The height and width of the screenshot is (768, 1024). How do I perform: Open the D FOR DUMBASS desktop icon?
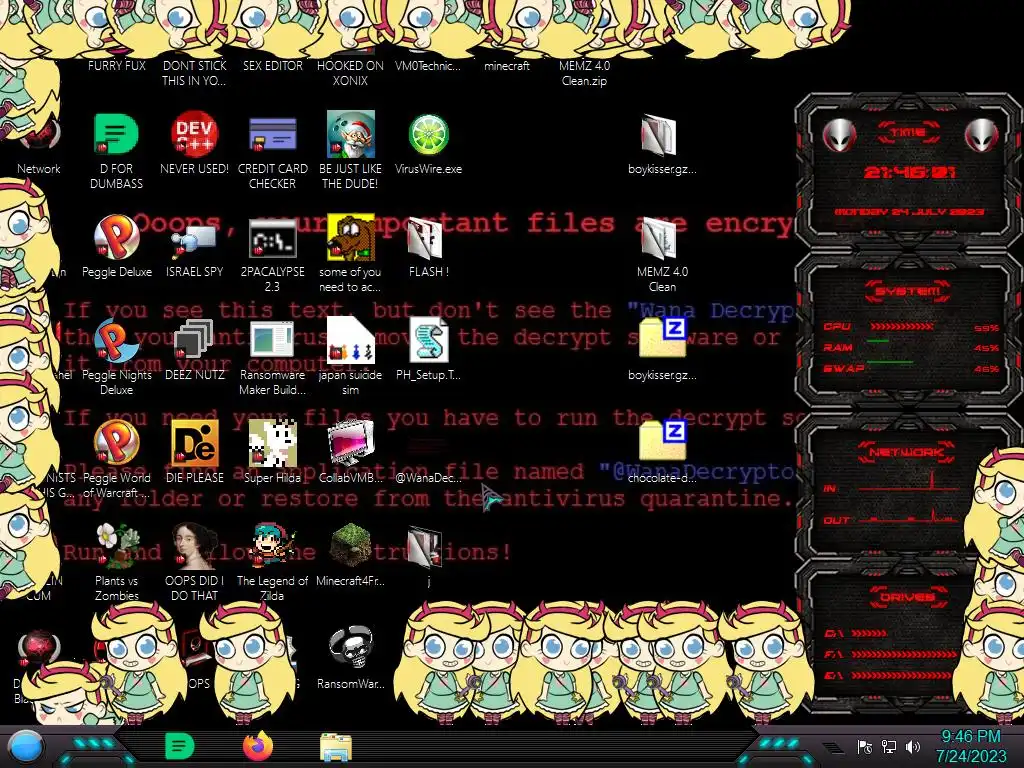coord(116,135)
